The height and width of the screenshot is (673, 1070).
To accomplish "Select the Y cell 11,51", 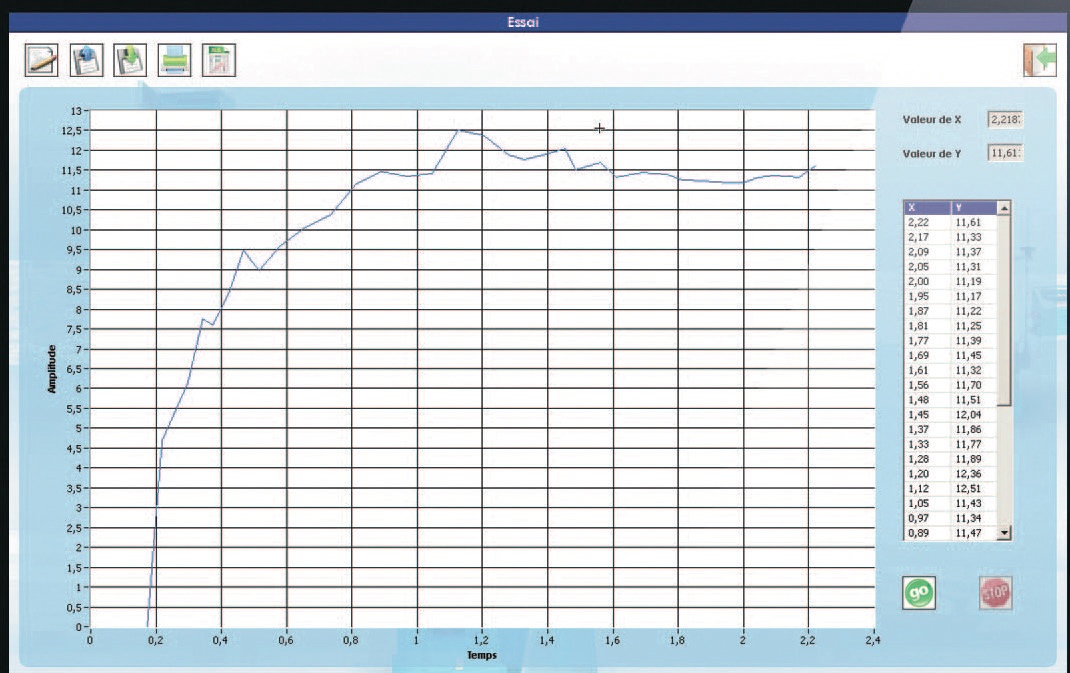I will 974,400.
